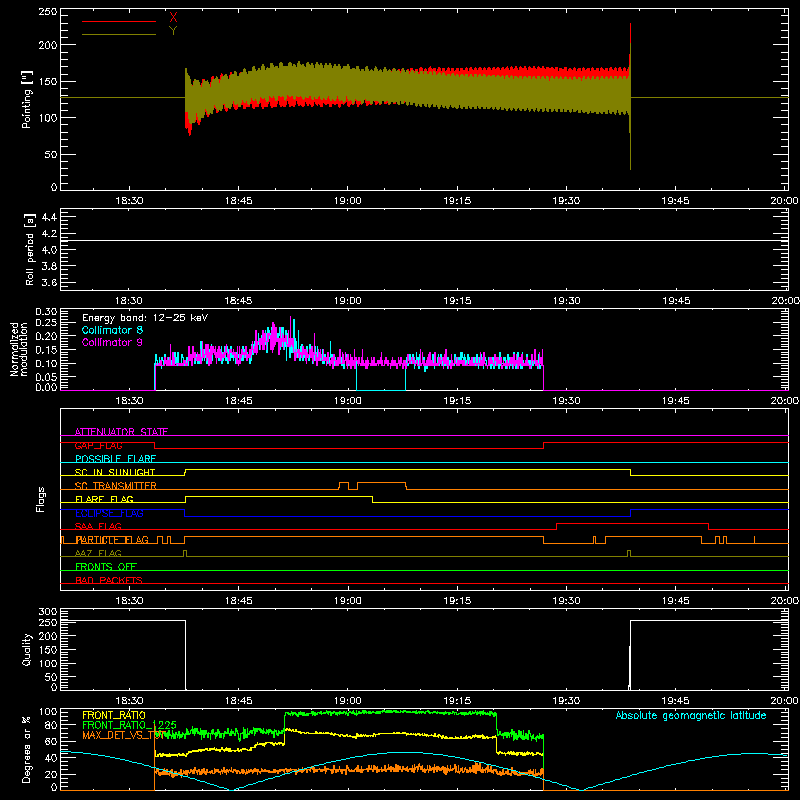The width and height of the screenshot is (800, 800).
Task: Click the 250 tick label on Pointing axis
Action: (x=48, y=12)
